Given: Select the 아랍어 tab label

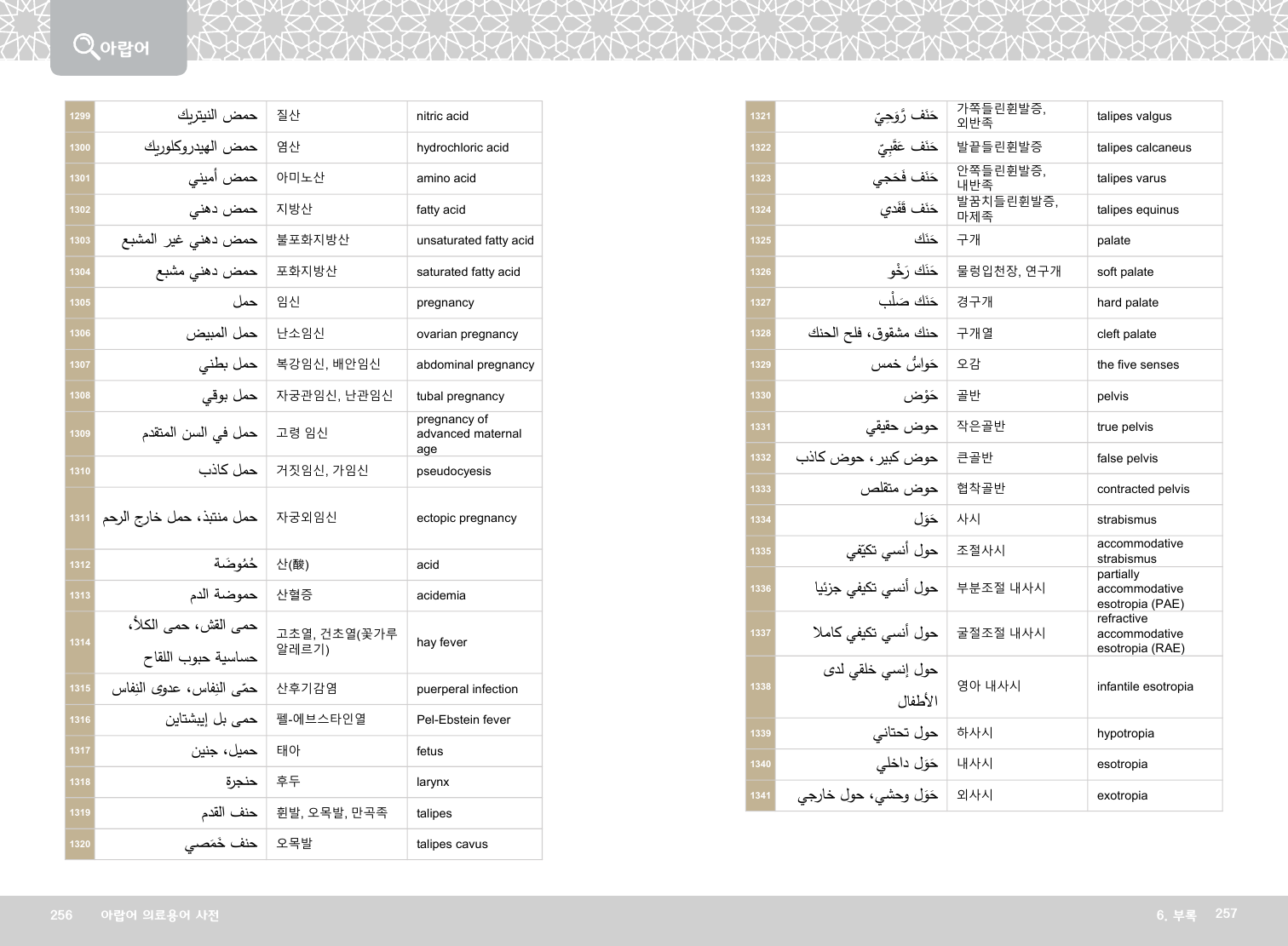Looking at the screenshot, I should (x=124, y=49).
